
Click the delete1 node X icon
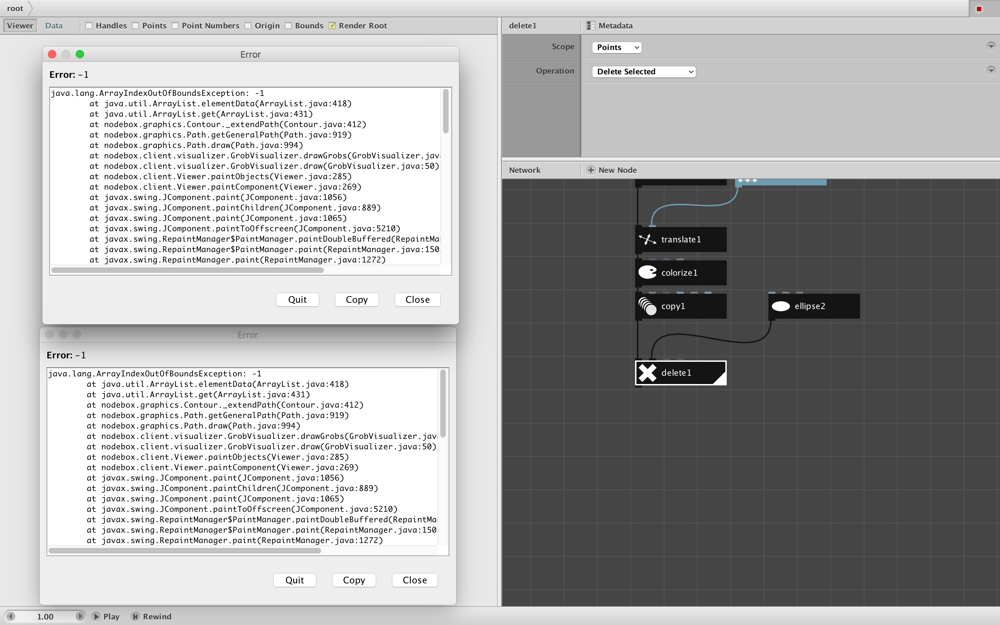click(x=647, y=372)
